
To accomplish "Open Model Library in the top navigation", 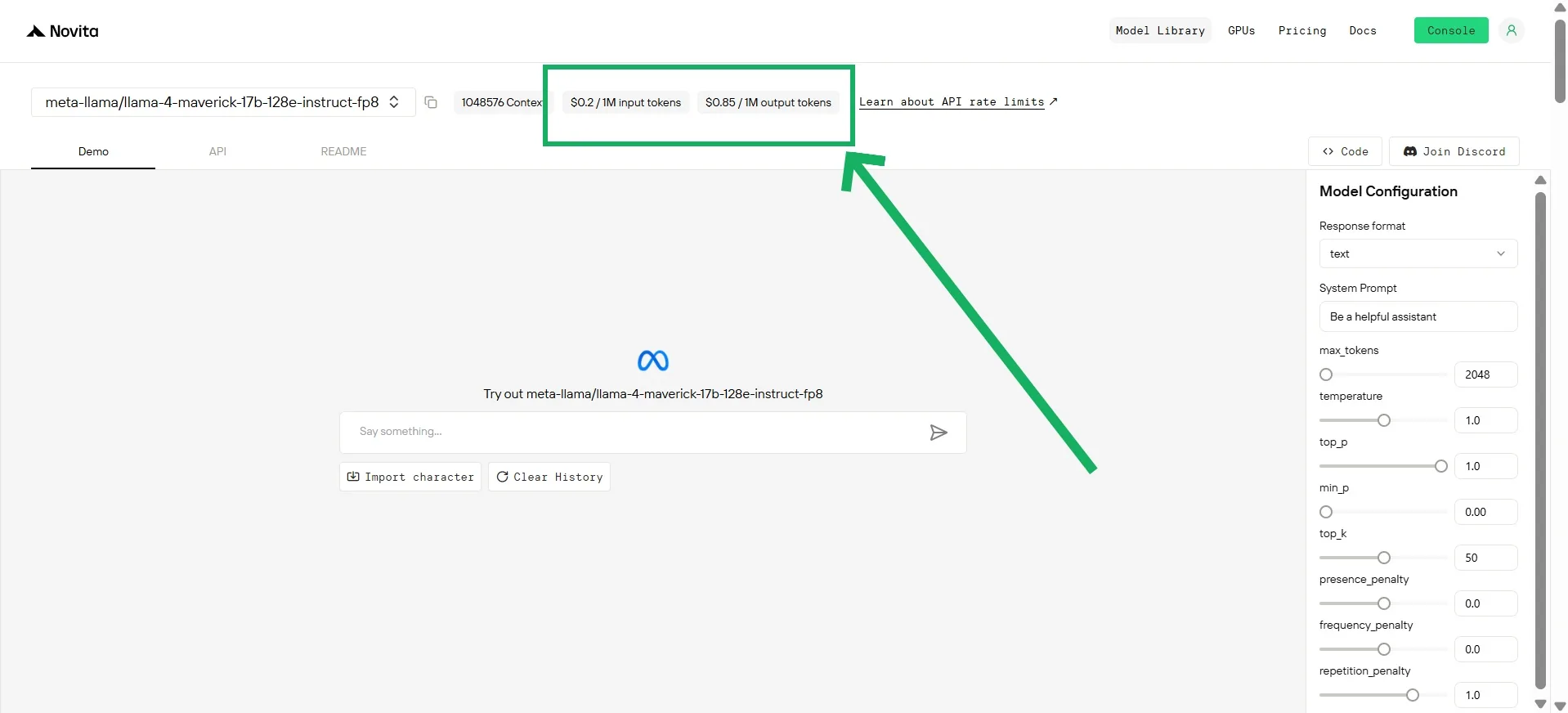I will click(1160, 30).
